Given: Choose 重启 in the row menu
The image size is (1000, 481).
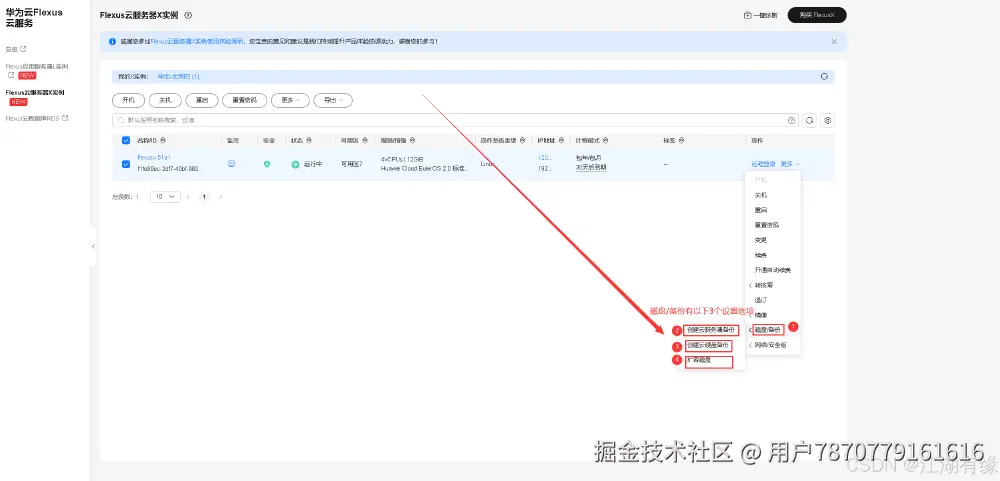Looking at the screenshot, I should click(x=761, y=210).
